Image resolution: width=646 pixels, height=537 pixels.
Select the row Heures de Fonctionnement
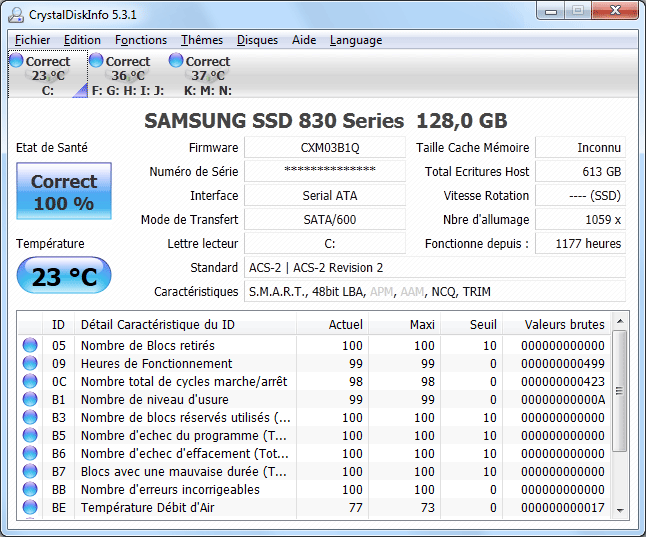click(x=315, y=363)
